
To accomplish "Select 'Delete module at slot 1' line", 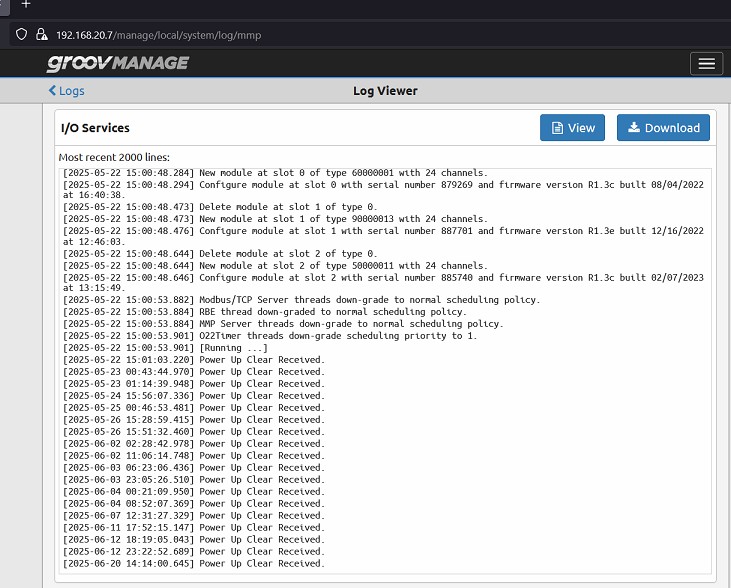I will pyautogui.click(x=220, y=207).
